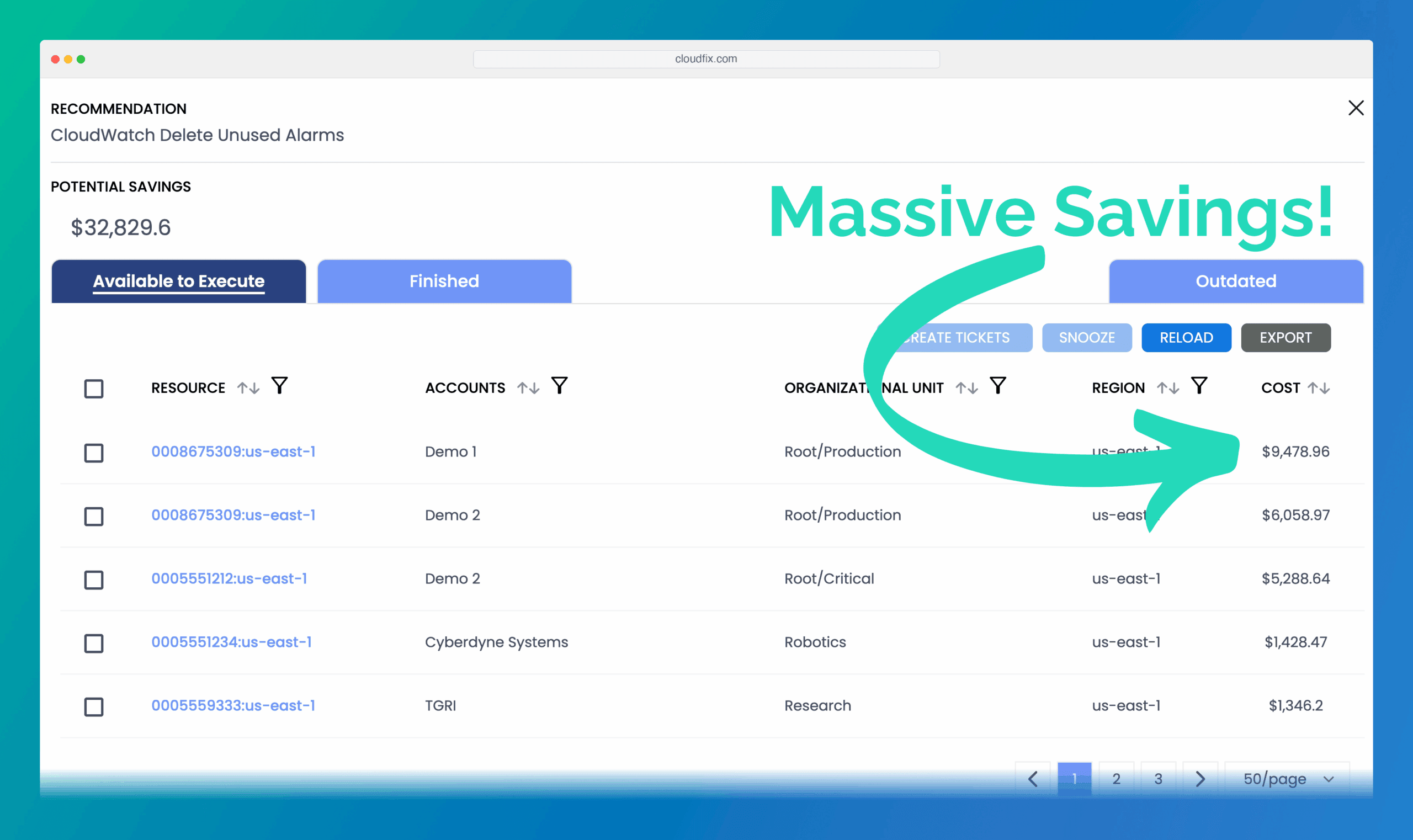Tick the Cyberdyne Systems row checkbox
The height and width of the screenshot is (840, 1413).
point(94,643)
